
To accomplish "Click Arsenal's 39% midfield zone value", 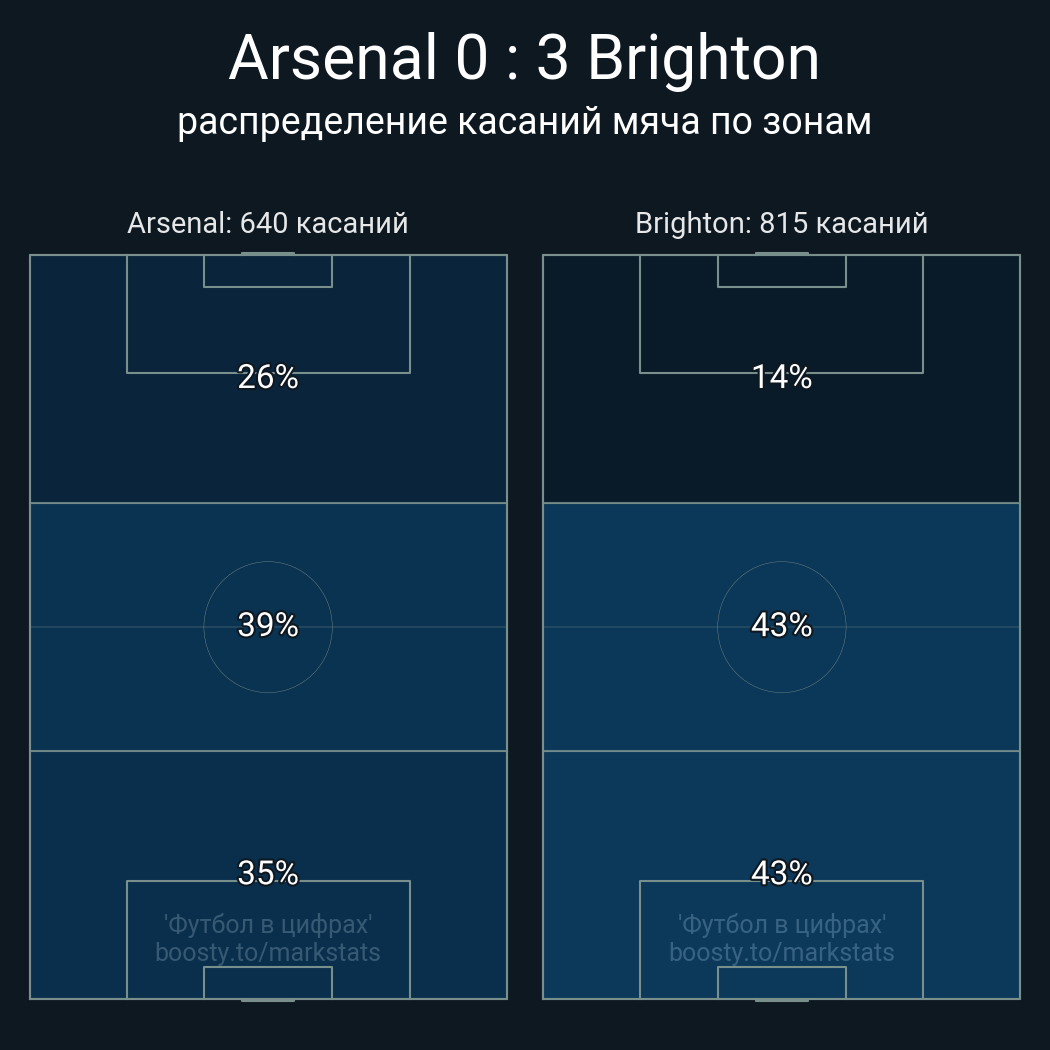I will [x=268, y=625].
